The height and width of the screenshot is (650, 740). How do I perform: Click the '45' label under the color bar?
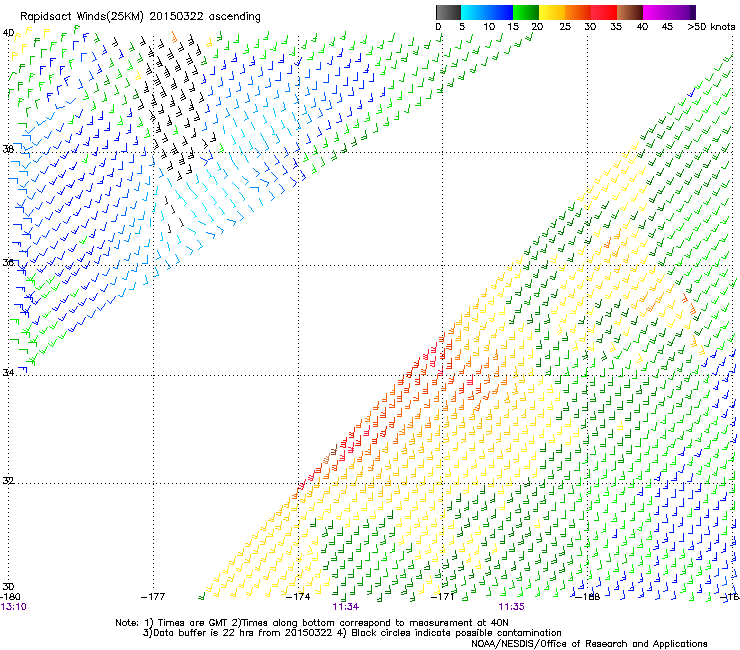pos(667,27)
